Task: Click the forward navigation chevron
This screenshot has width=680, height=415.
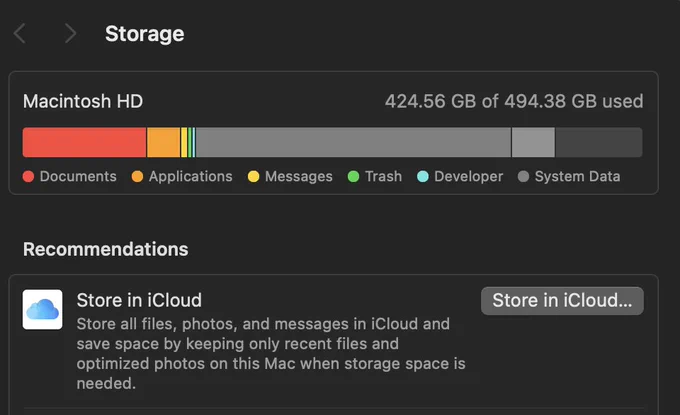Action: (x=70, y=33)
